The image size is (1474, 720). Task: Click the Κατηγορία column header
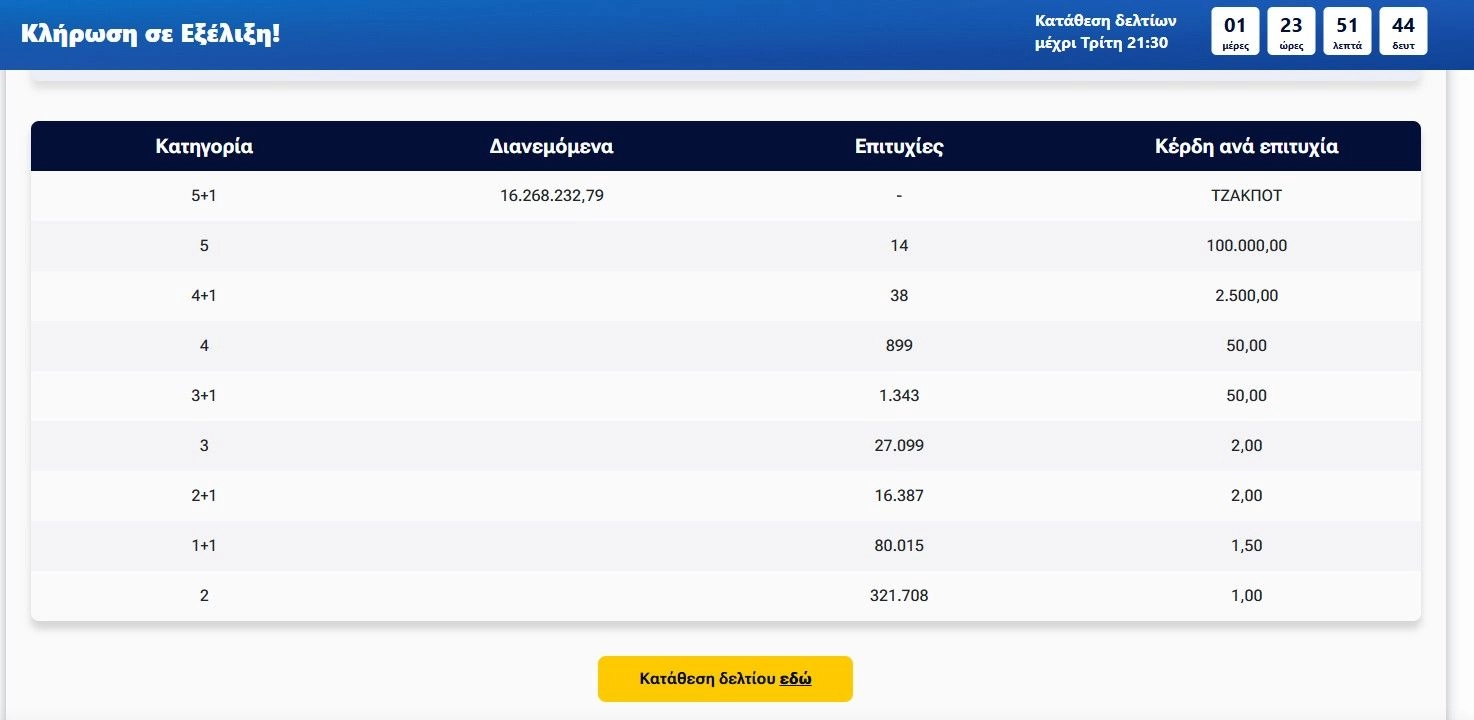[204, 146]
